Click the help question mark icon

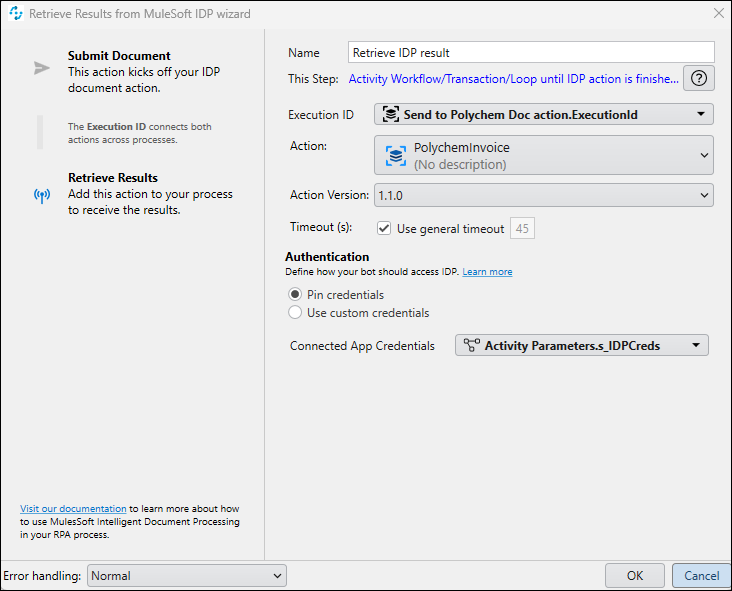(699, 78)
